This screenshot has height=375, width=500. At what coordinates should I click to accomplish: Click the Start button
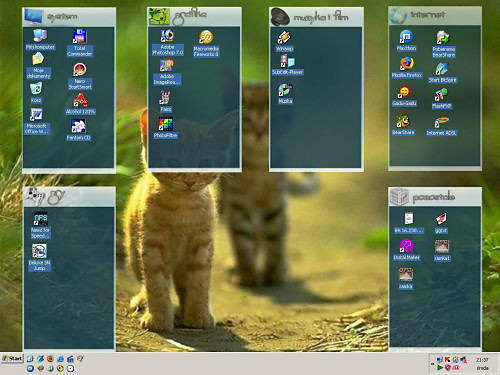click(12, 359)
